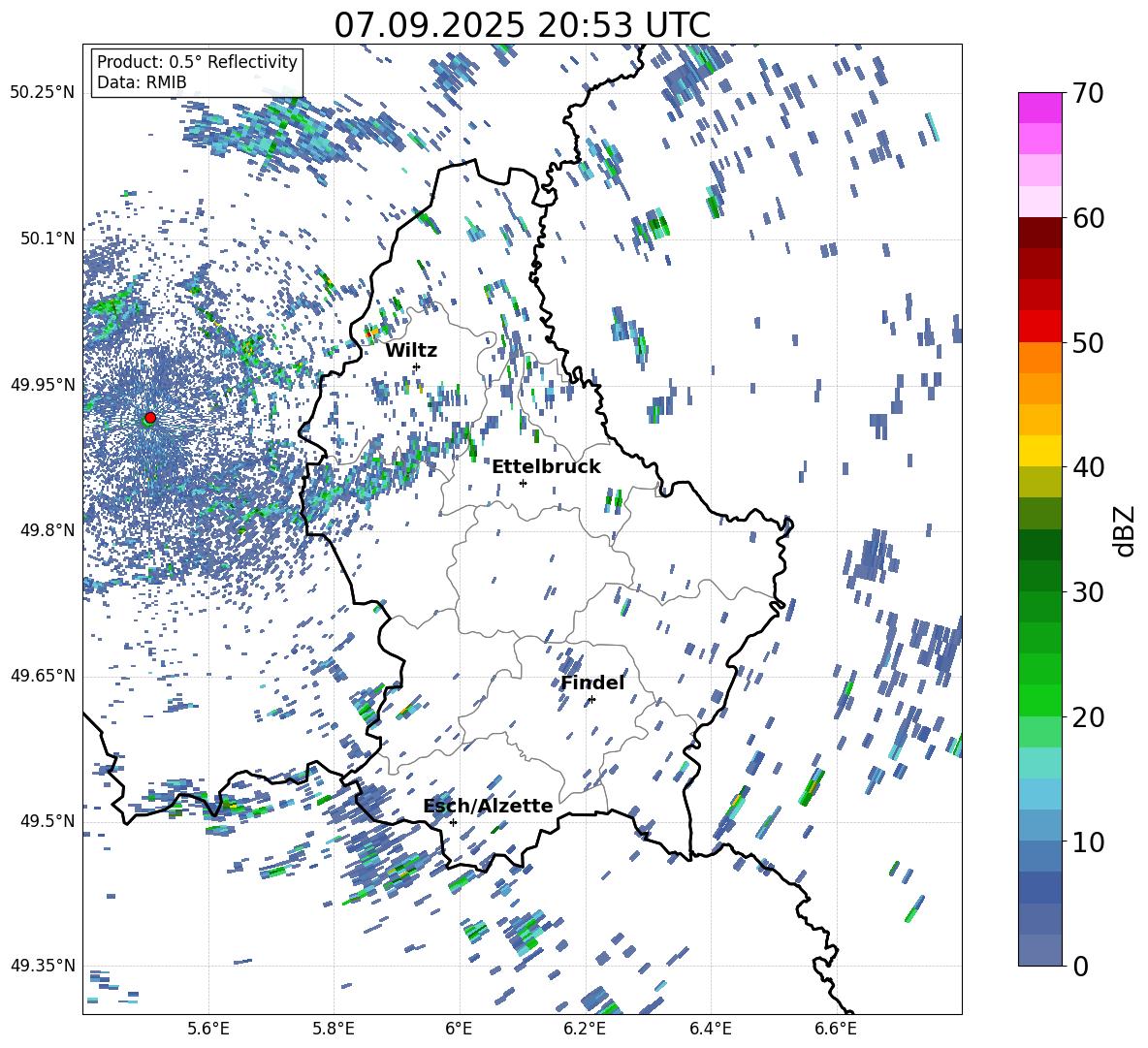Click the dark green colorbar segment near 30
The width and height of the screenshot is (1148, 1048).
tap(1039, 576)
